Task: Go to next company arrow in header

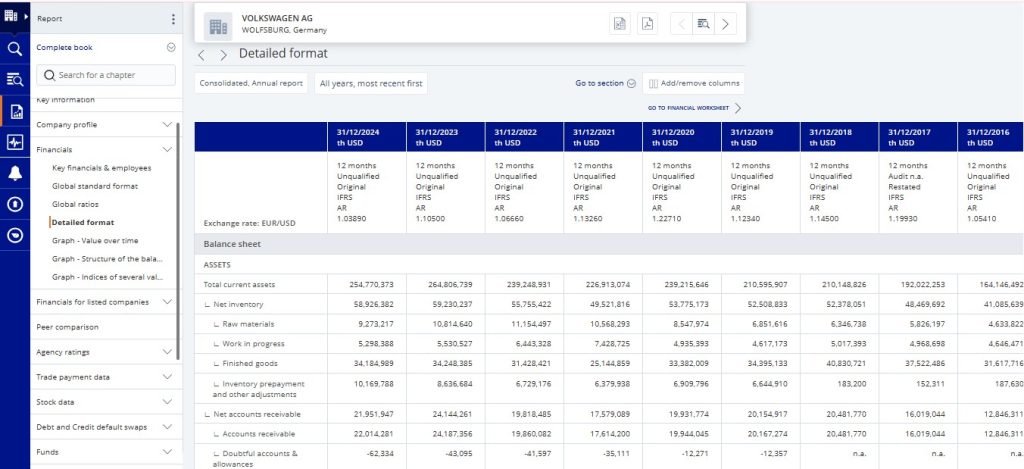Action: tap(726, 24)
